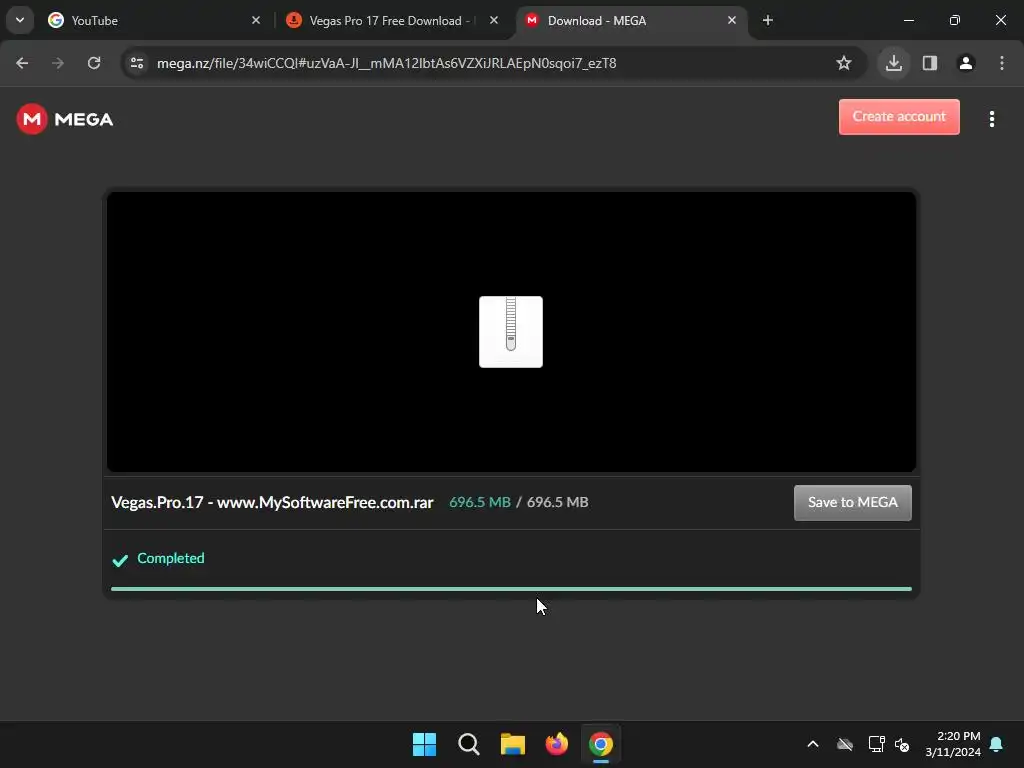Bookmark this page with the star icon
The width and height of the screenshot is (1024, 768).
pyautogui.click(x=844, y=63)
